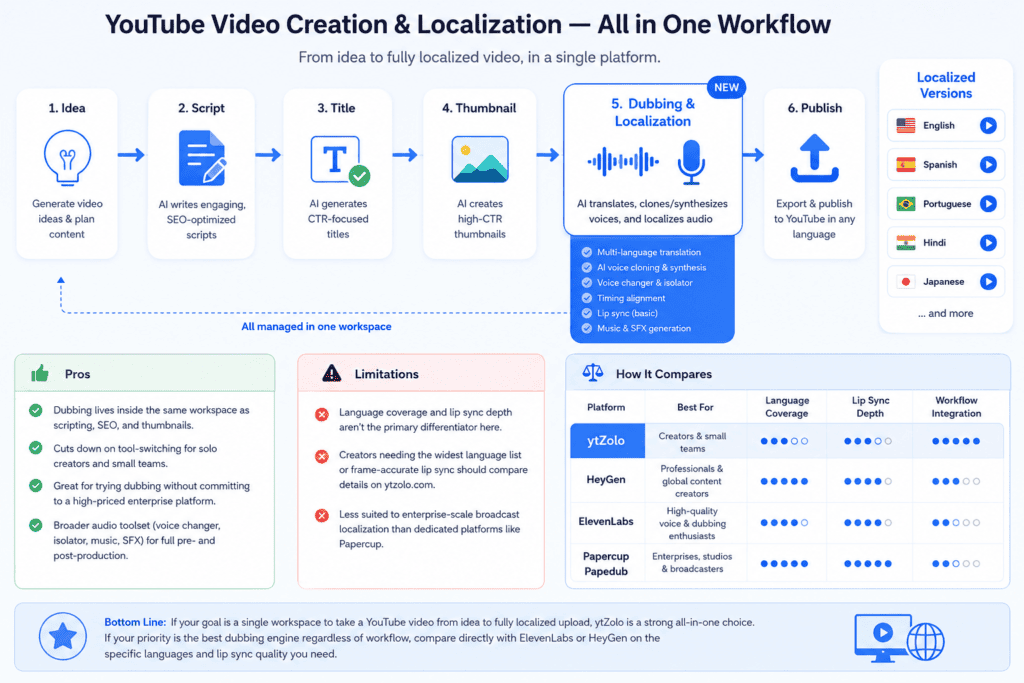Click the Platform column header
The height and width of the screenshot is (683, 1024).
click(x=606, y=407)
